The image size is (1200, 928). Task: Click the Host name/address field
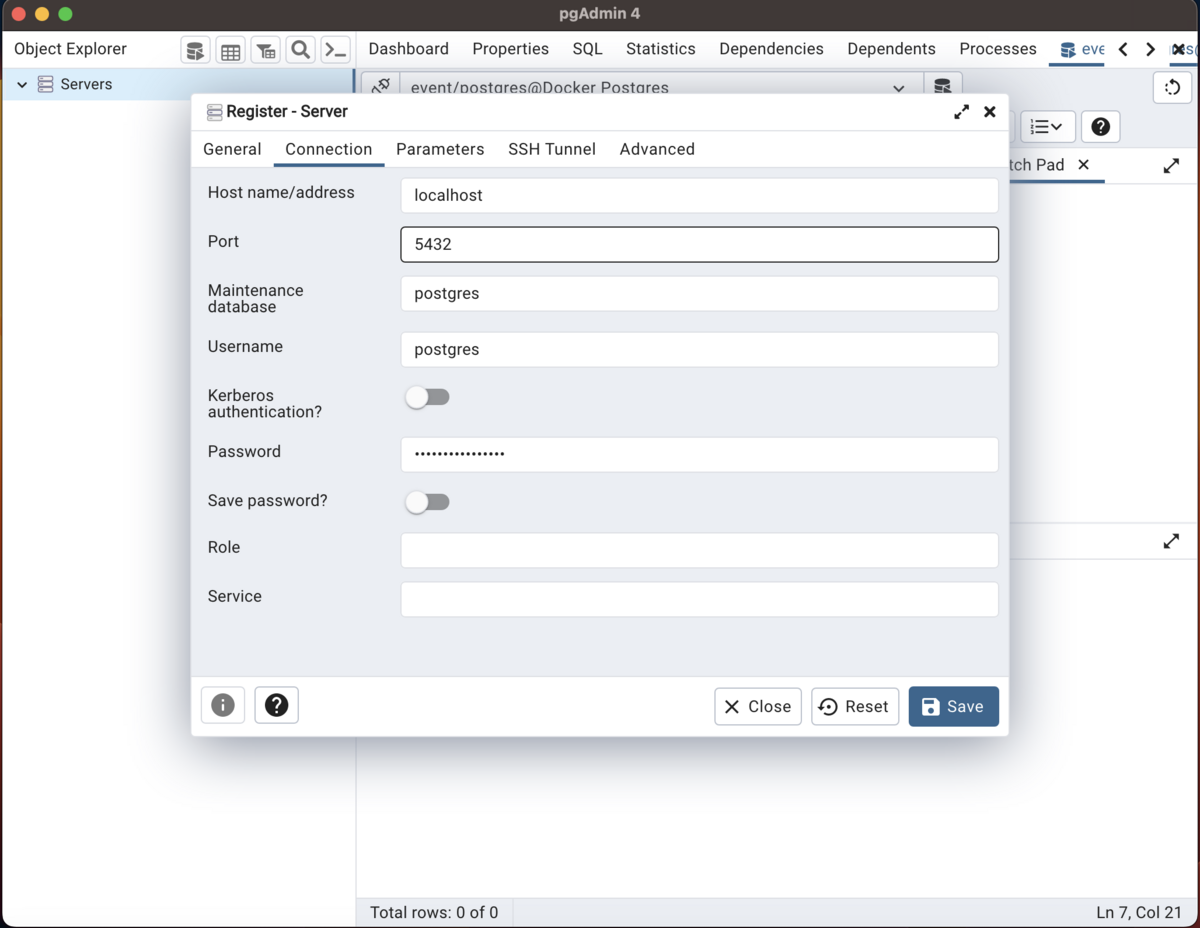(699, 195)
